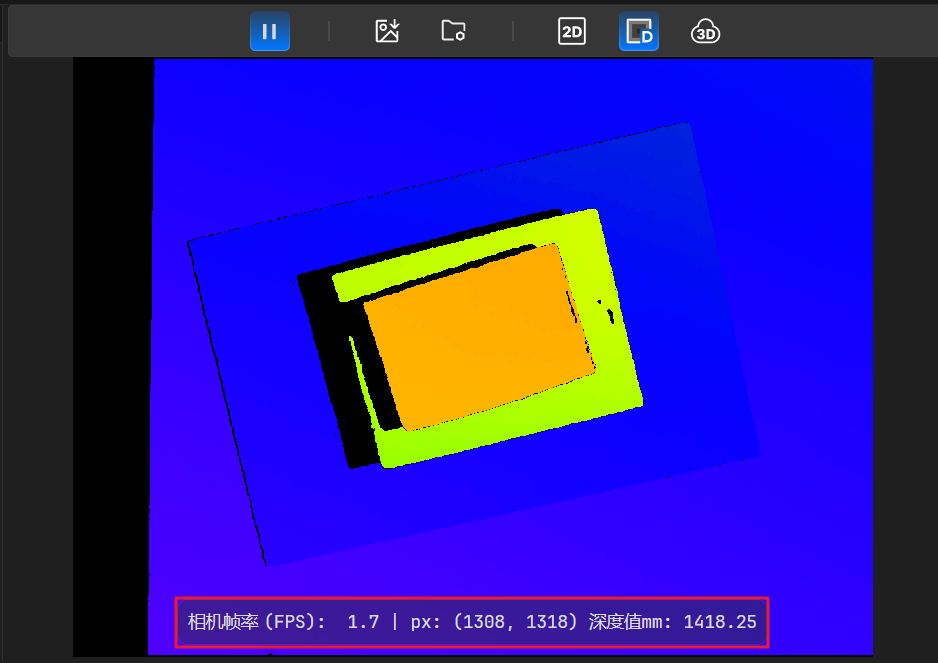The height and width of the screenshot is (663, 938).
Task: Click the purple background below the platform
Action: pyautogui.click(x=500, y=560)
